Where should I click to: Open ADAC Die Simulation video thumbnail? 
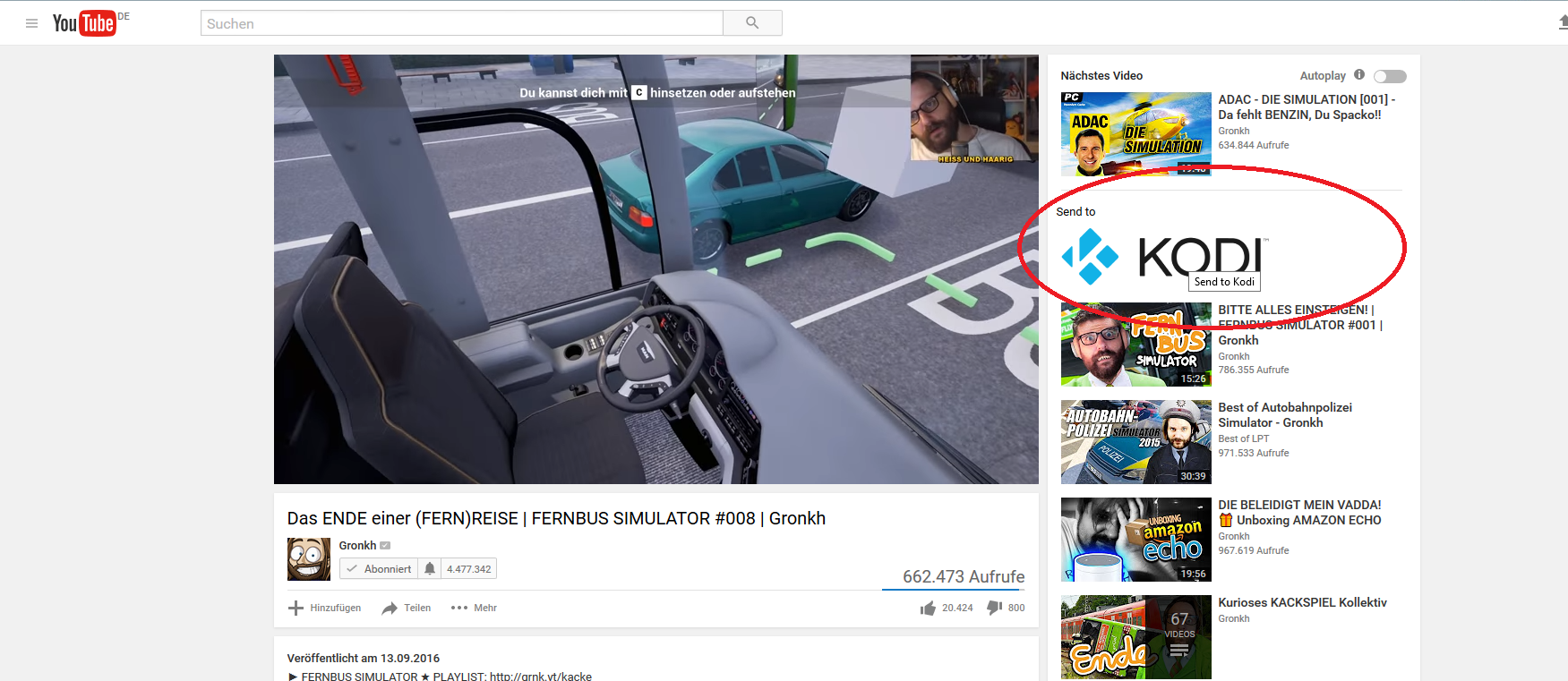[x=1135, y=134]
